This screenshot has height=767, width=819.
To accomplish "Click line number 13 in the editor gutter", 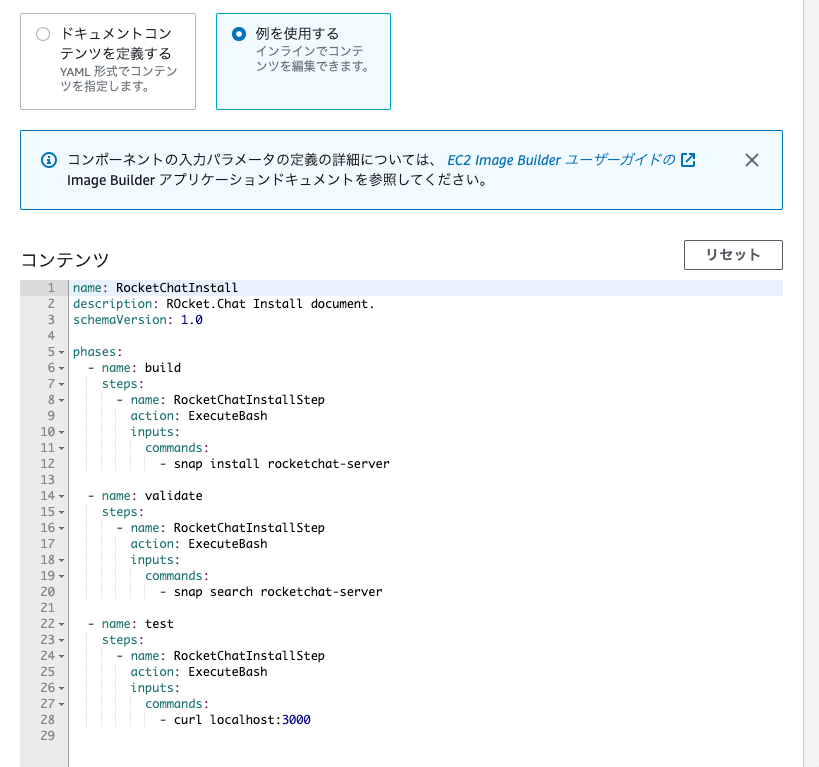I will tap(48, 480).
